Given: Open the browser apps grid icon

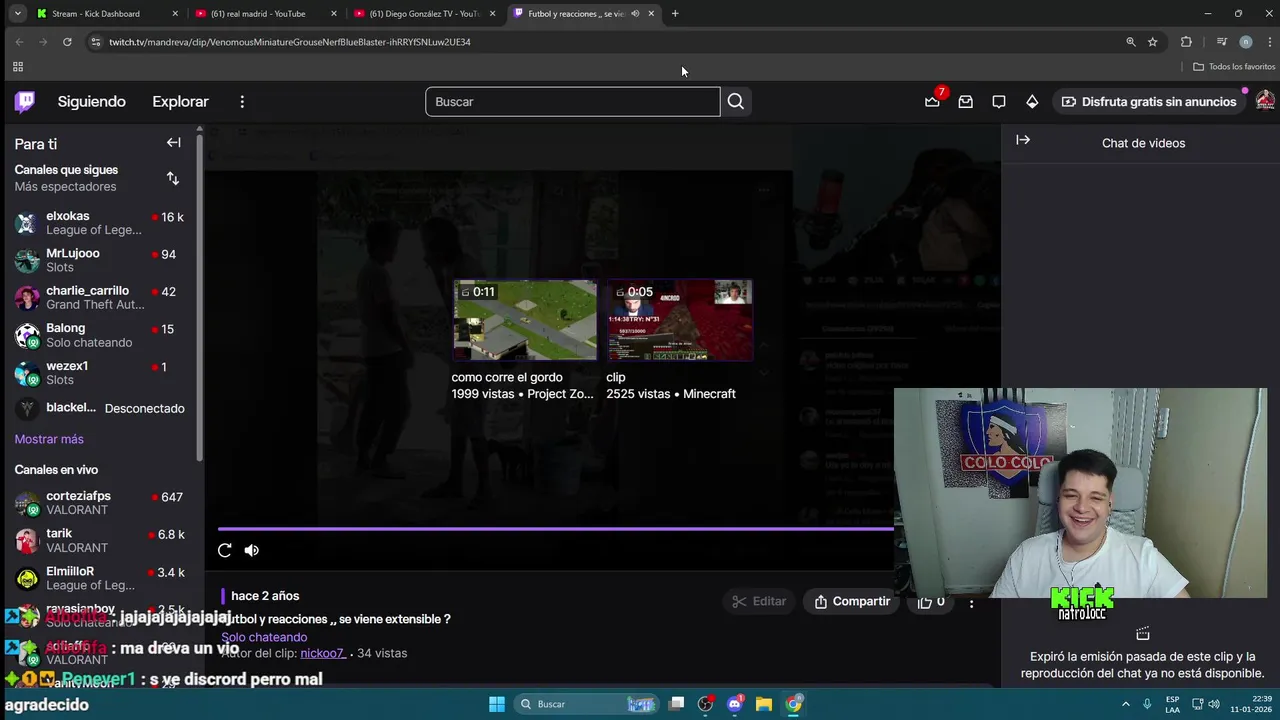Looking at the screenshot, I should pos(17,67).
